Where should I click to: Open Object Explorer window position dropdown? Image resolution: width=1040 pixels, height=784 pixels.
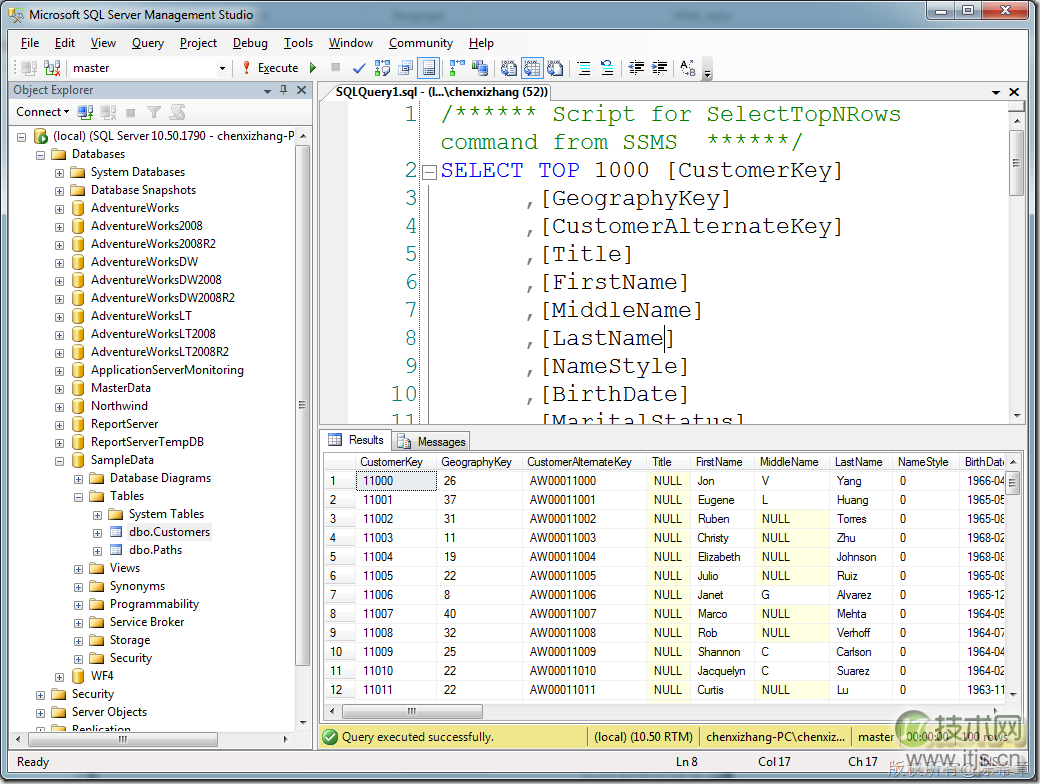point(267,91)
